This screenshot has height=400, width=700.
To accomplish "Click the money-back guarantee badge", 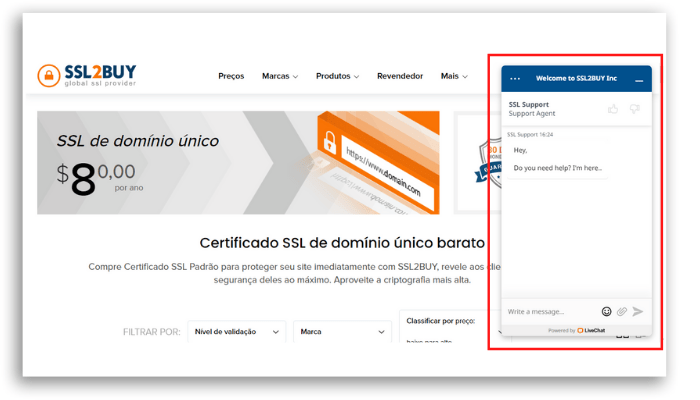I will (488, 162).
